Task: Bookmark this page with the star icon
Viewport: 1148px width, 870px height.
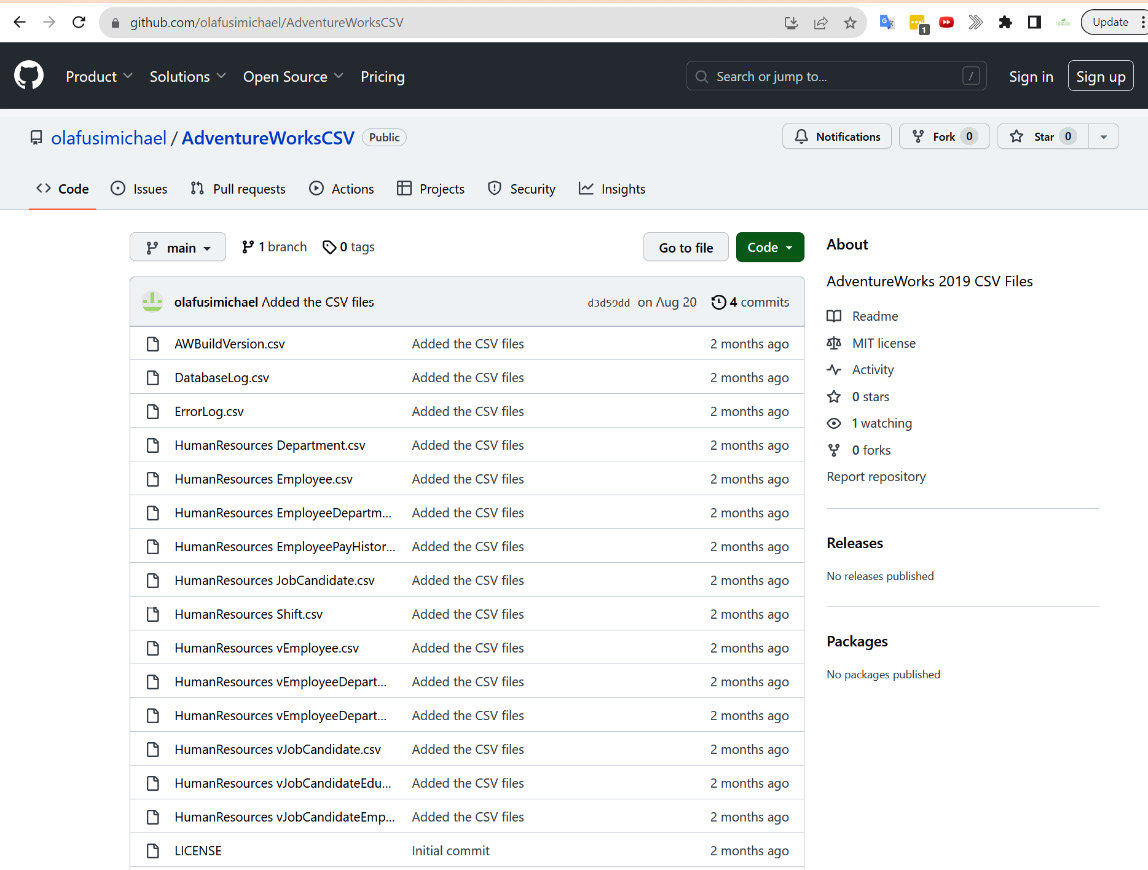Action: coord(850,22)
